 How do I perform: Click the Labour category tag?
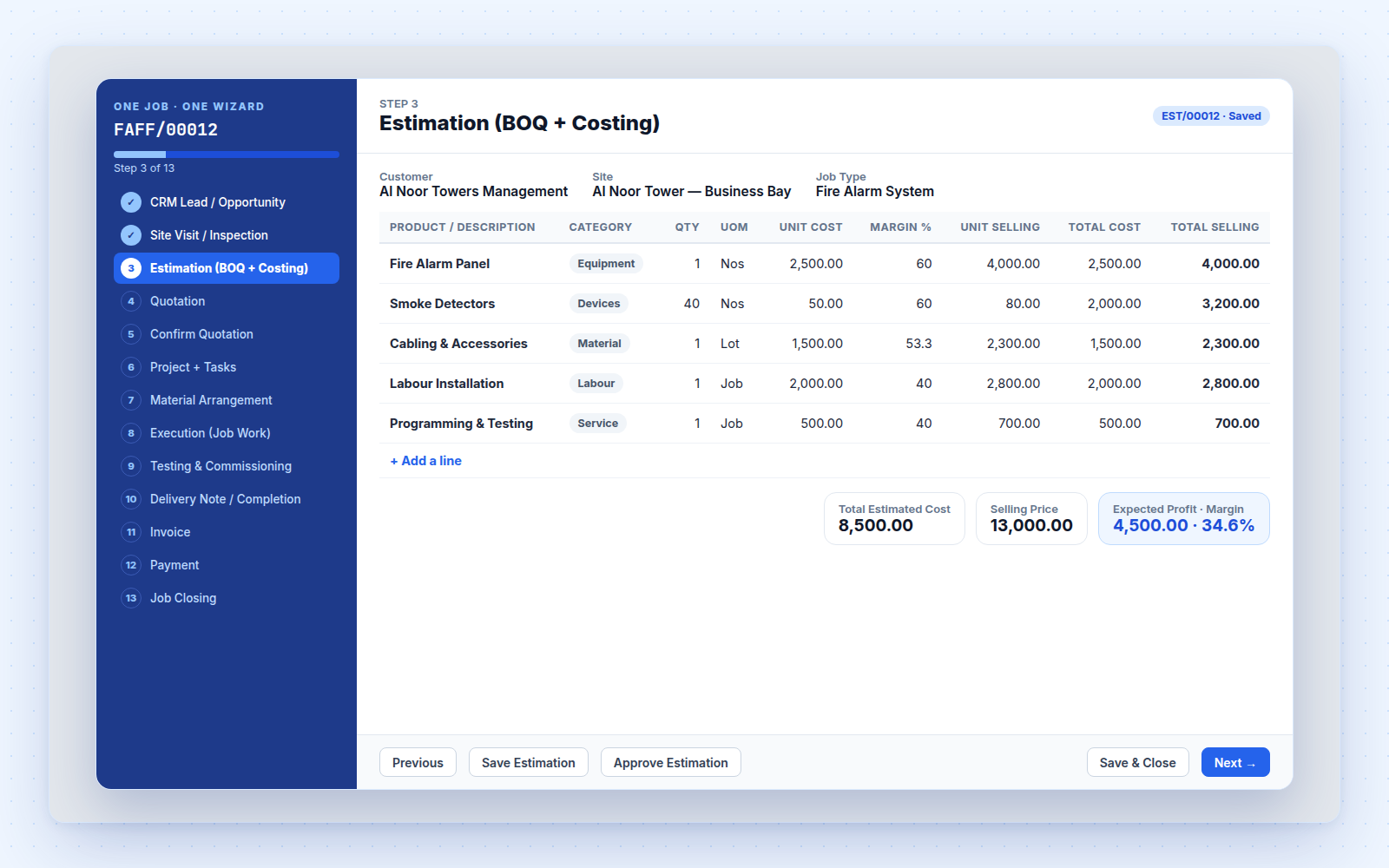[x=596, y=384]
